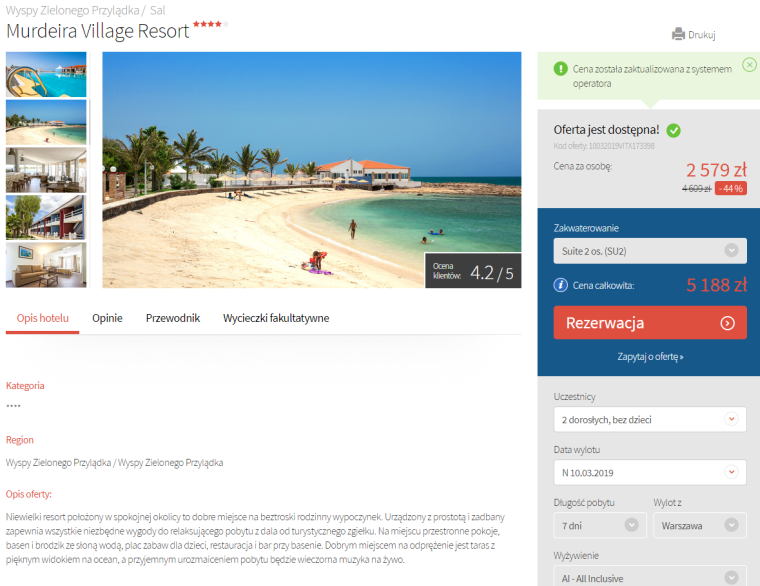Open the Wylot z Warszawa dropdown

tap(699, 525)
